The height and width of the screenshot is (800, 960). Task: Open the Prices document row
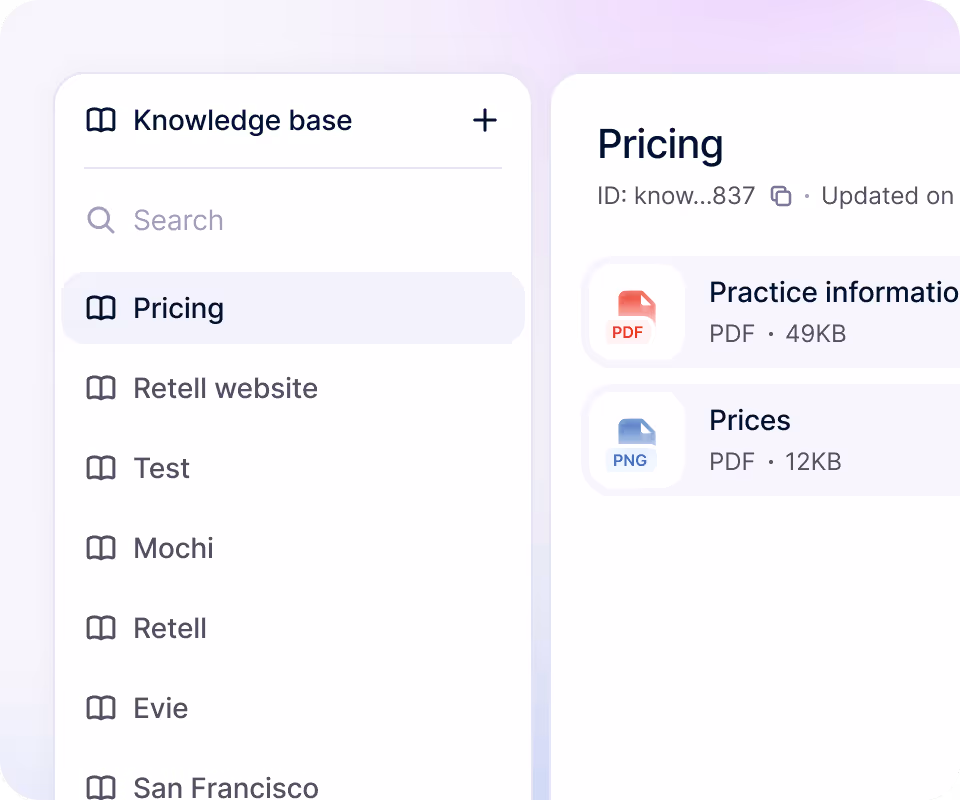point(771,440)
